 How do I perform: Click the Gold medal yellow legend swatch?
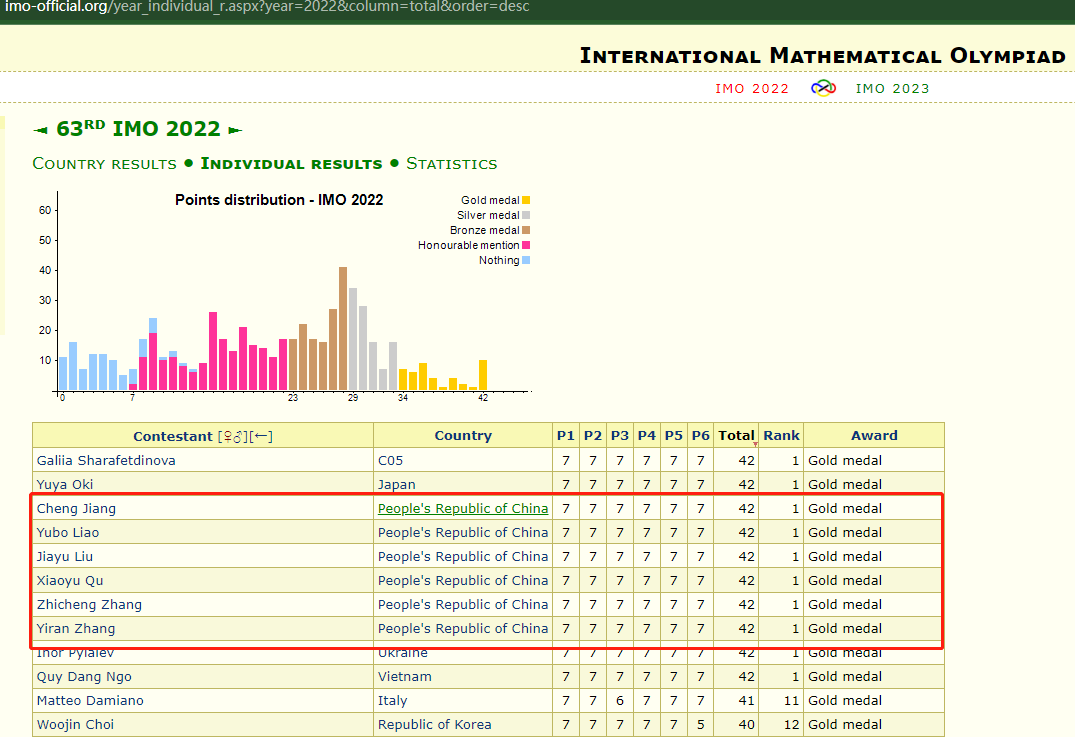point(526,200)
